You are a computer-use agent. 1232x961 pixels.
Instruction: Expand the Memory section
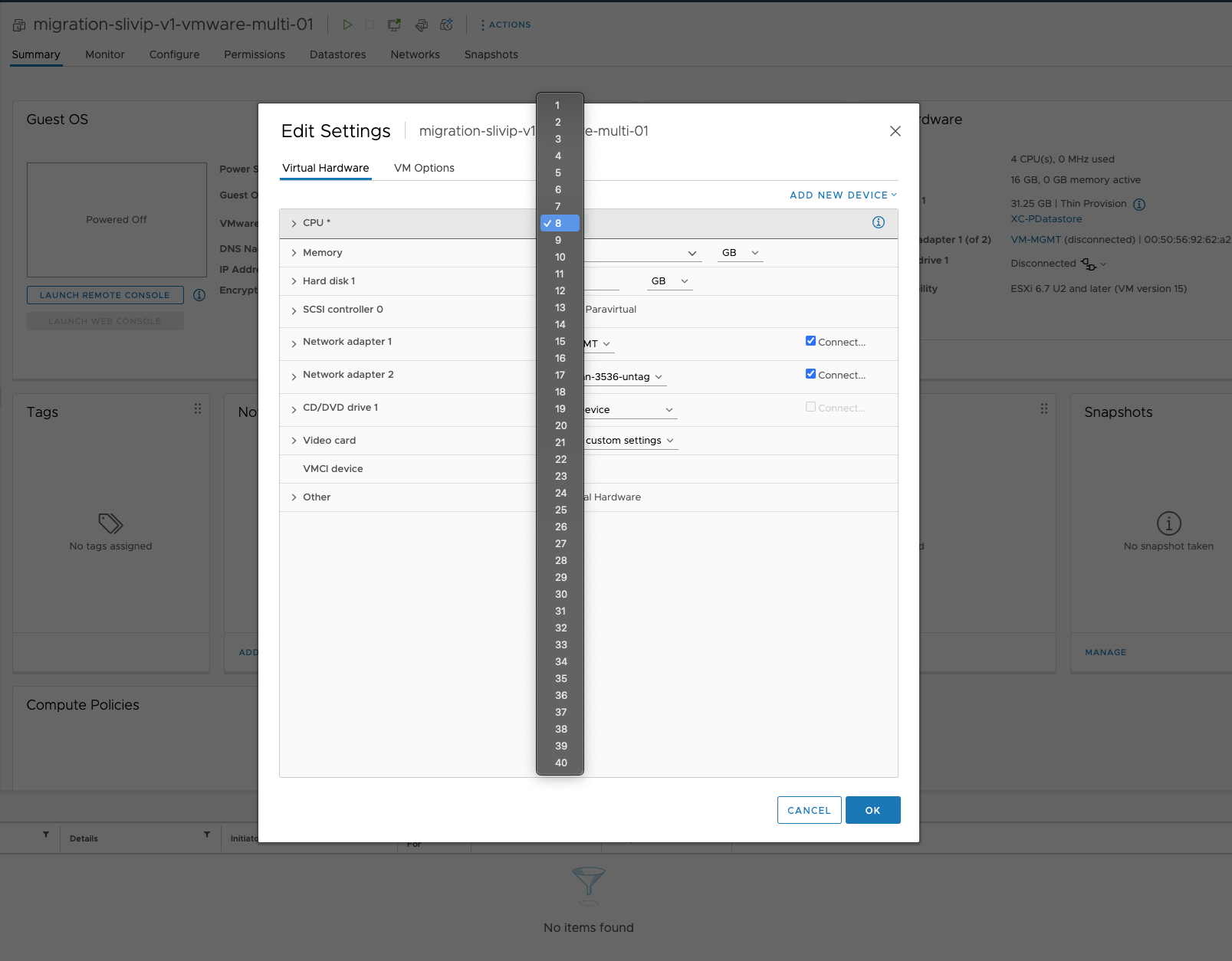pyautogui.click(x=294, y=252)
